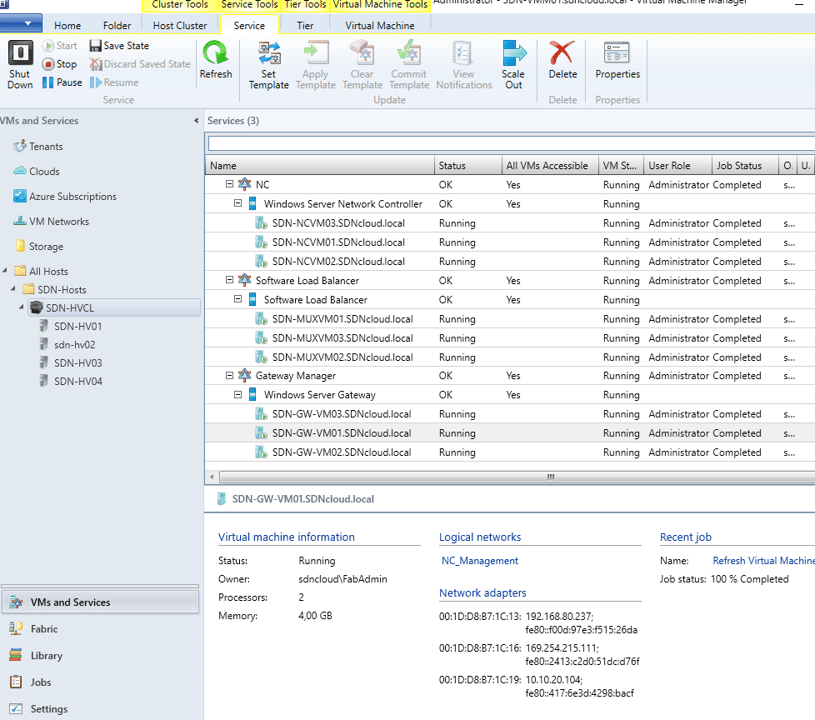Collapse the VMs and Services navigation pane
815x720 pixels.
point(196,121)
